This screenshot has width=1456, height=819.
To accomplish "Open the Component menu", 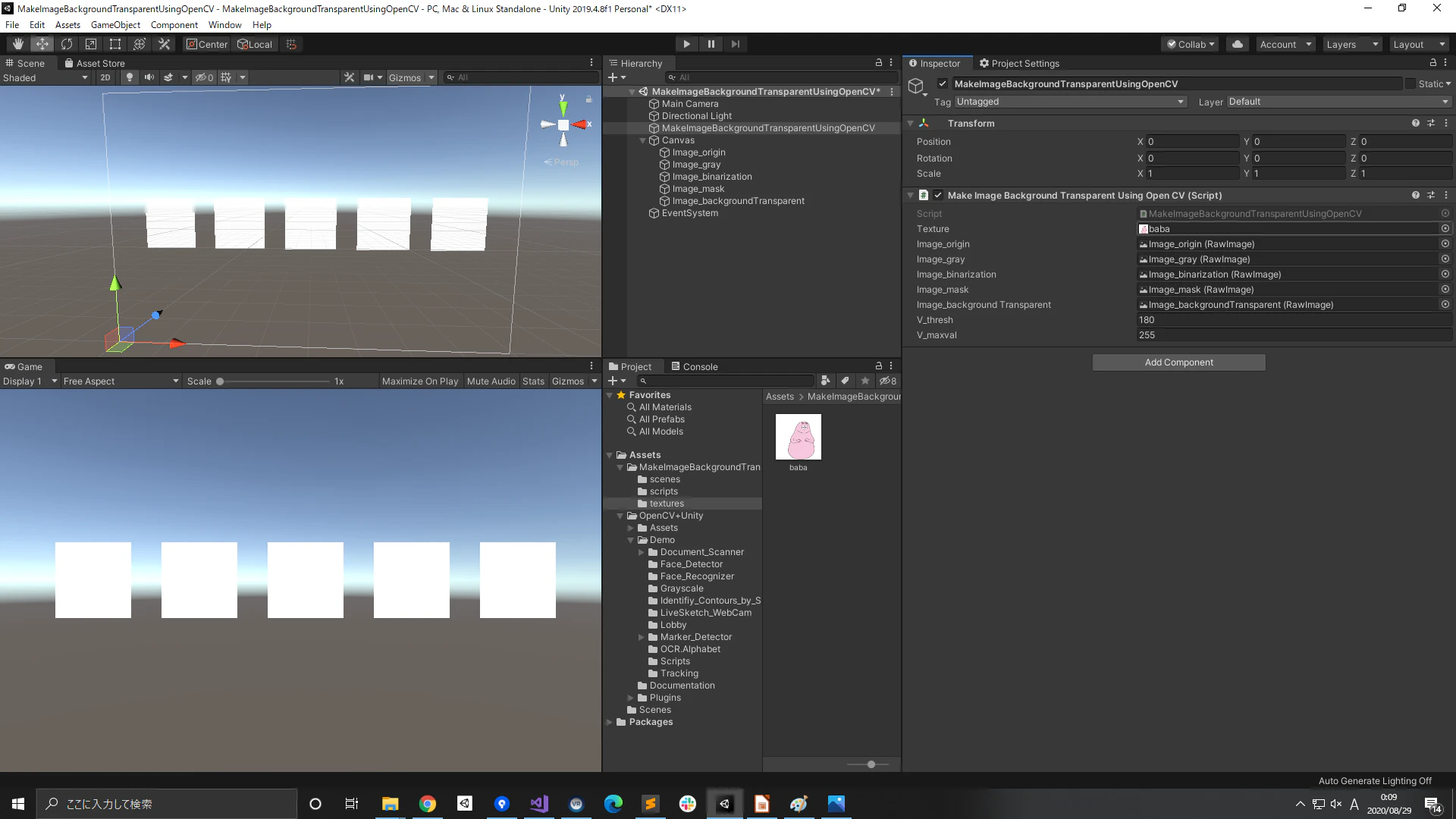I will [174, 25].
